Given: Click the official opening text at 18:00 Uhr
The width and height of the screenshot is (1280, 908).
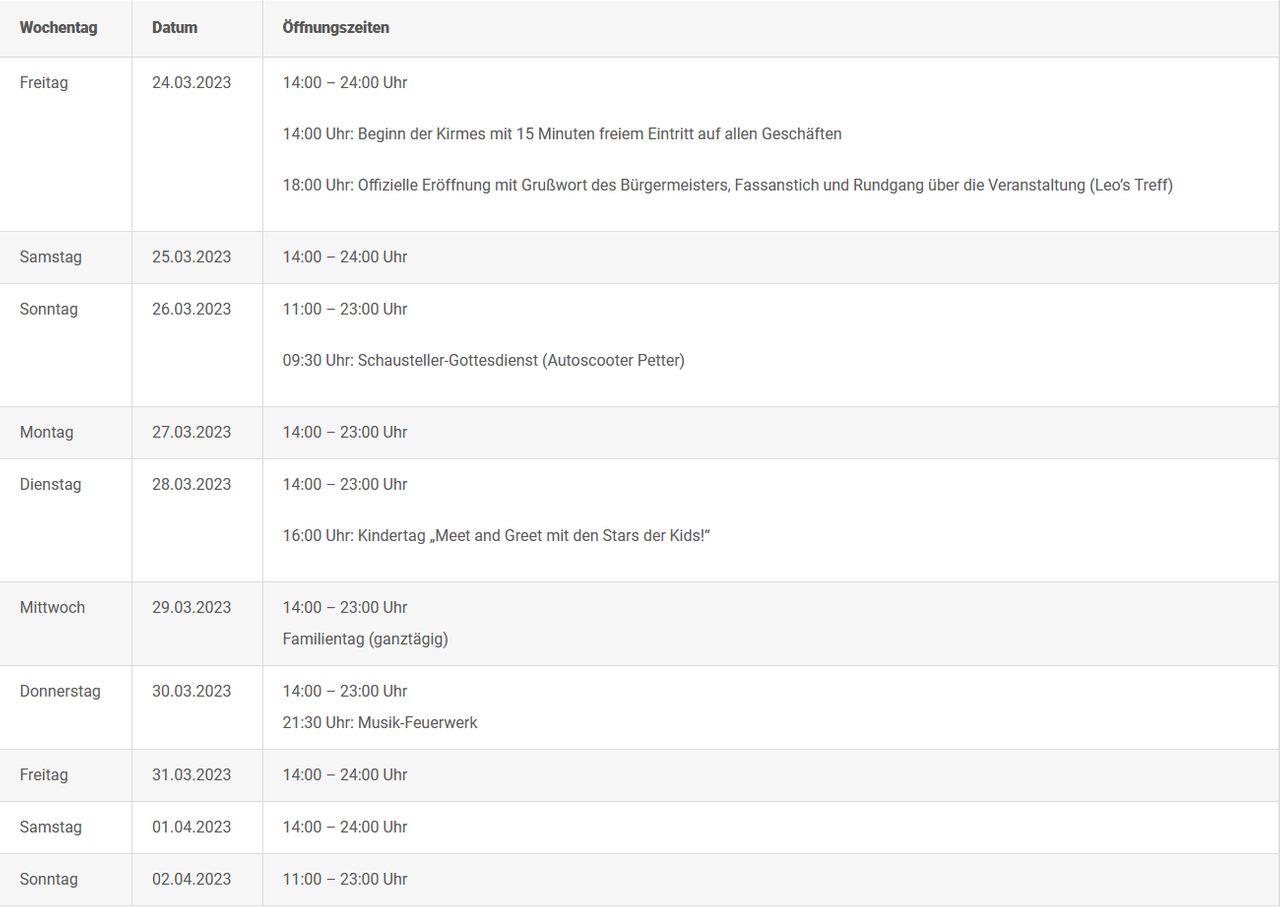Looking at the screenshot, I should click(727, 186).
